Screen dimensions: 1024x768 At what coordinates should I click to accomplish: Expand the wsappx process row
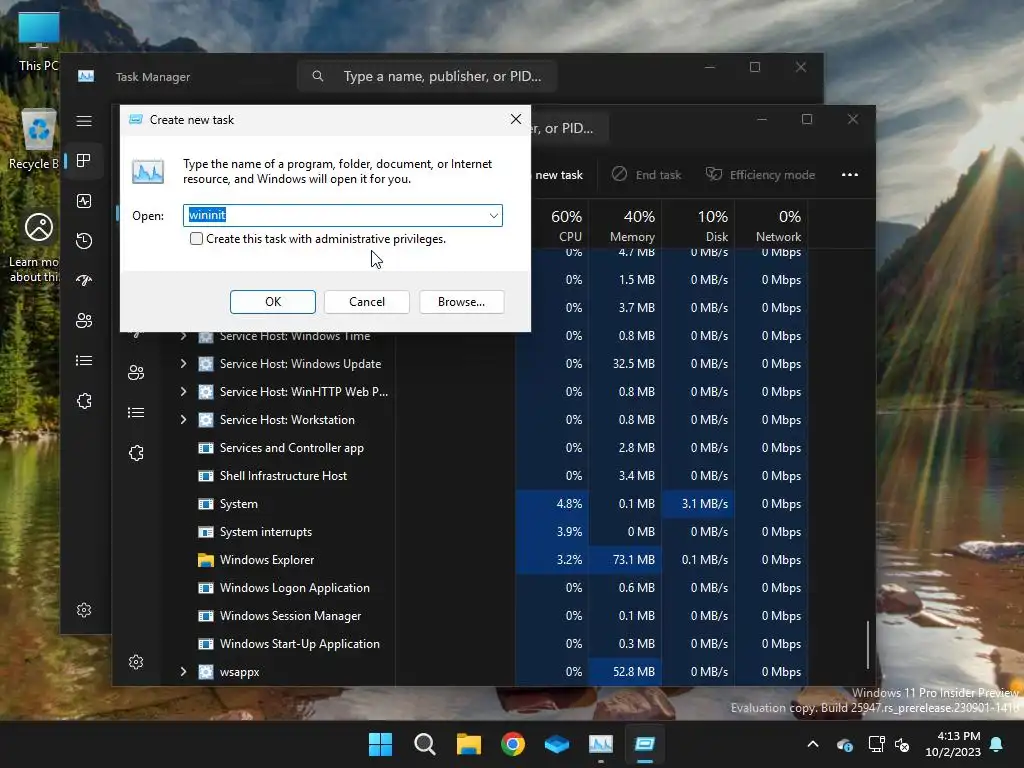pyautogui.click(x=184, y=671)
